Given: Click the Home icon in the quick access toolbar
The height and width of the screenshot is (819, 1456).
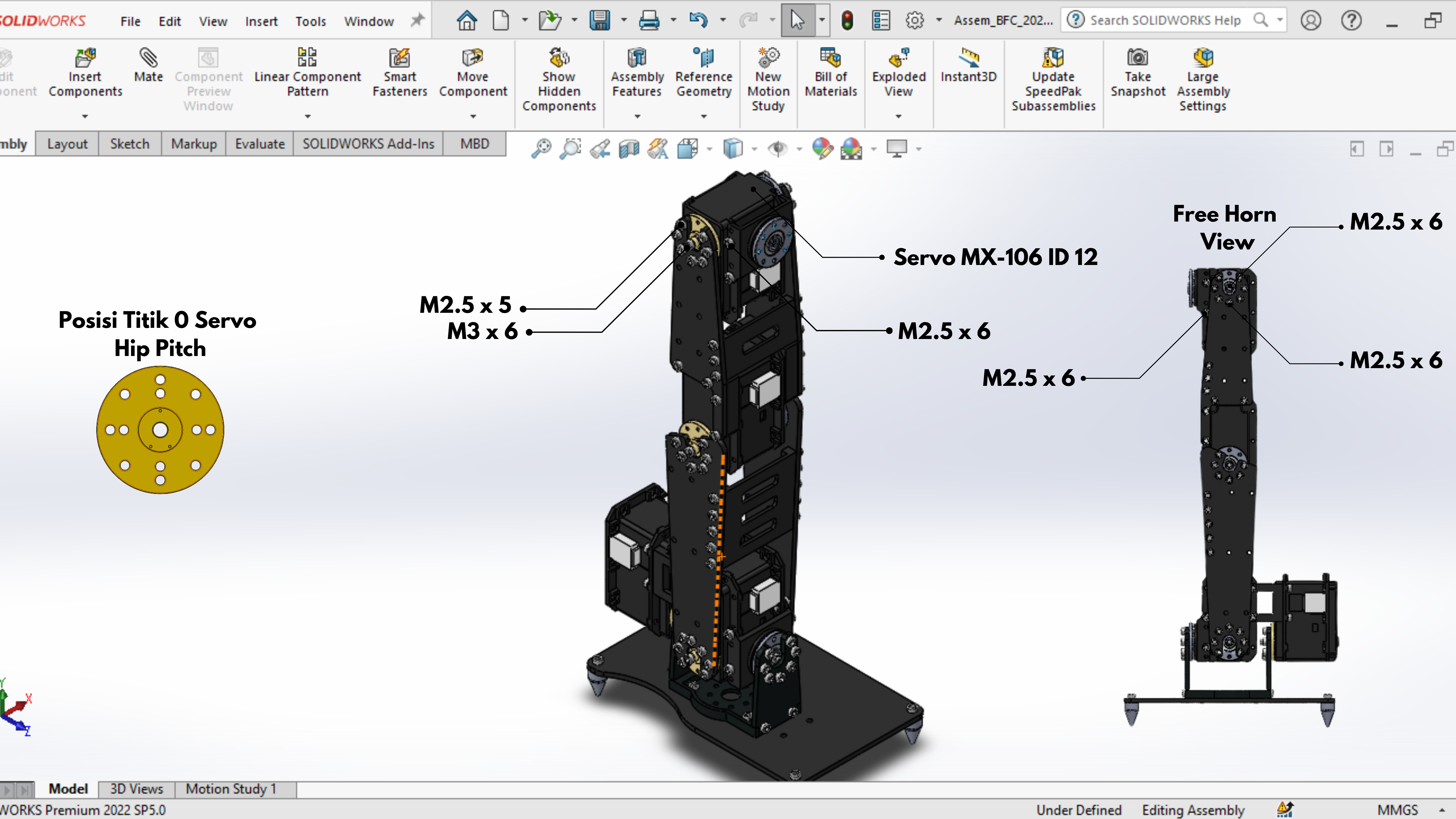Looking at the screenshot, I should tap(467, 21).
